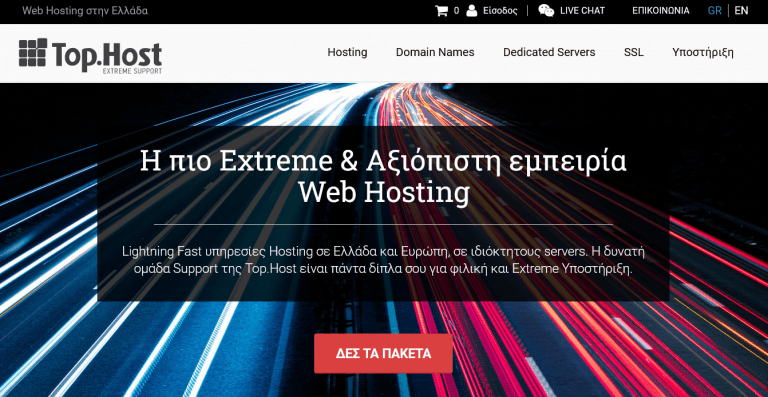Switch language to GR
The image size is (768, 397).
[715, 10]
